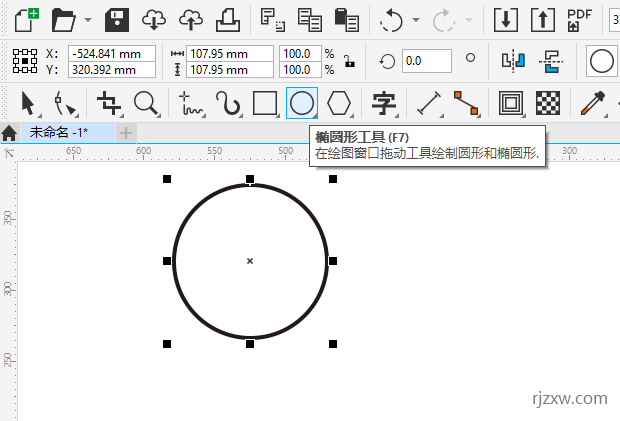Choose the Rectangle tool
This screenshot has width=620, height=421.
pos(264,102)
